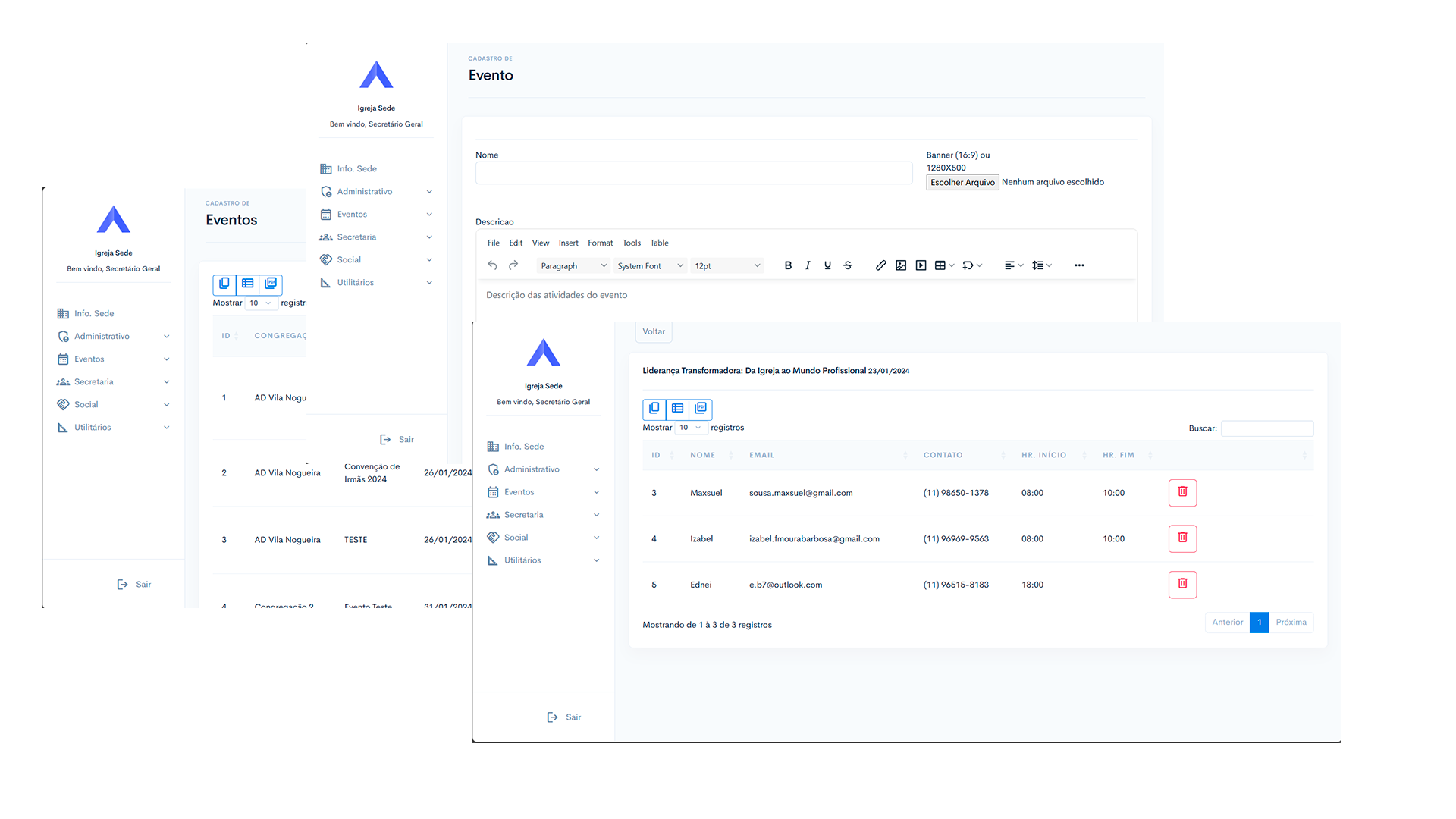Viewport: 1456px width, 819px height.
Task: Click the Bold formatting icon
Action: 788,265
